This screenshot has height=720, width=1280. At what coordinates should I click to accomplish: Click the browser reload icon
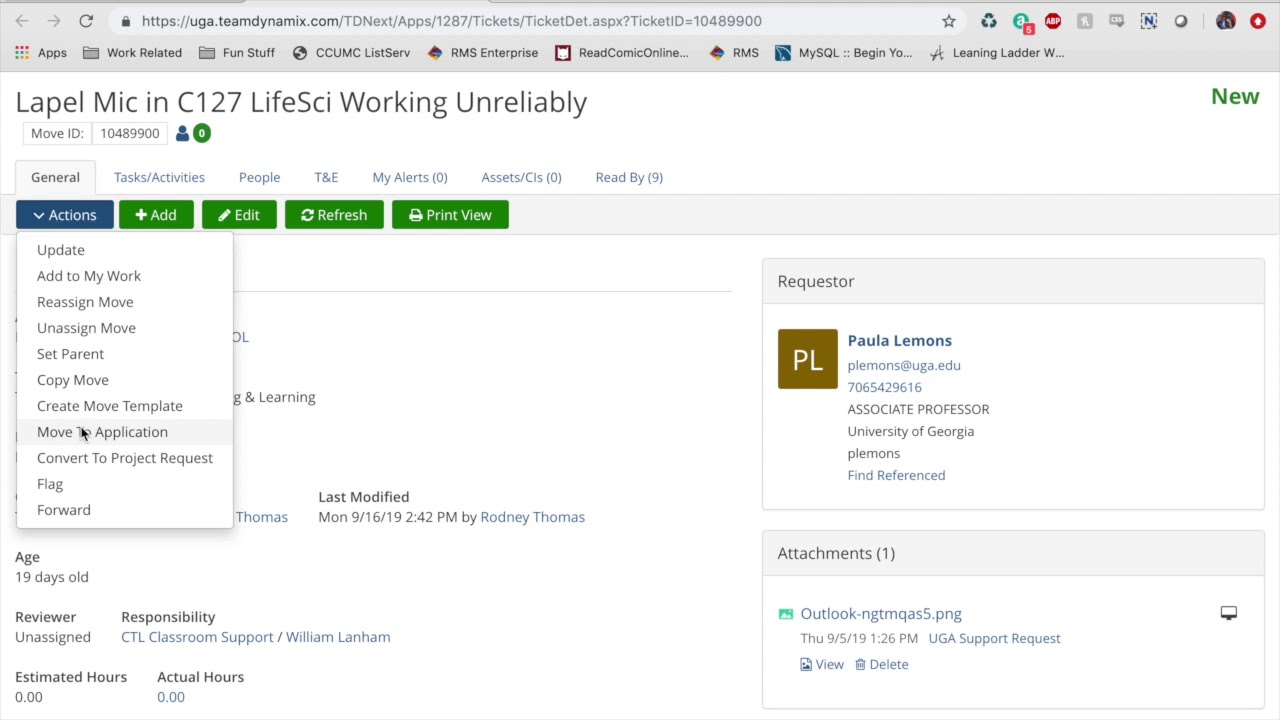point(86,21)
